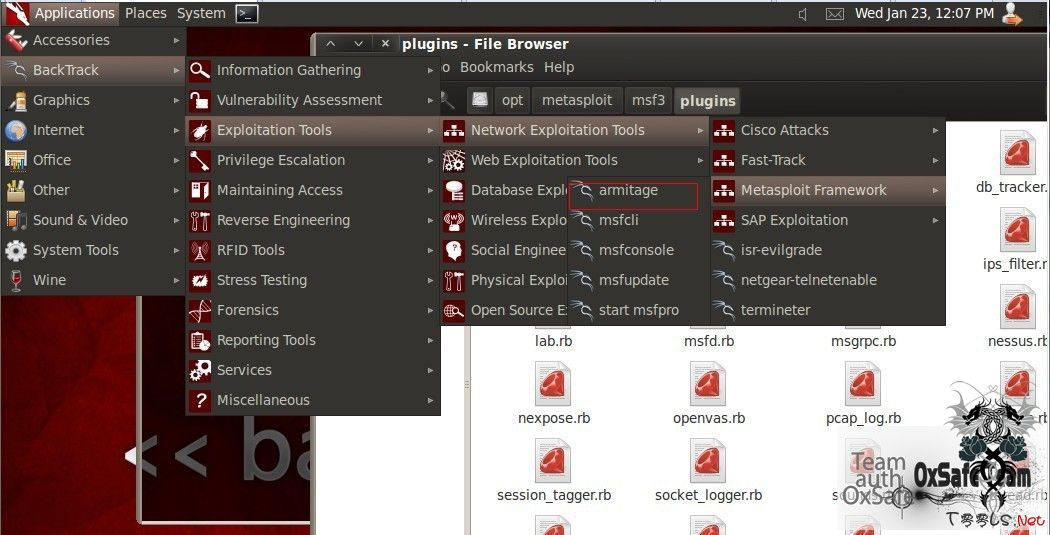Click the RFID Tools antenna icon
1050x535 pixels.
coord(200,250)
